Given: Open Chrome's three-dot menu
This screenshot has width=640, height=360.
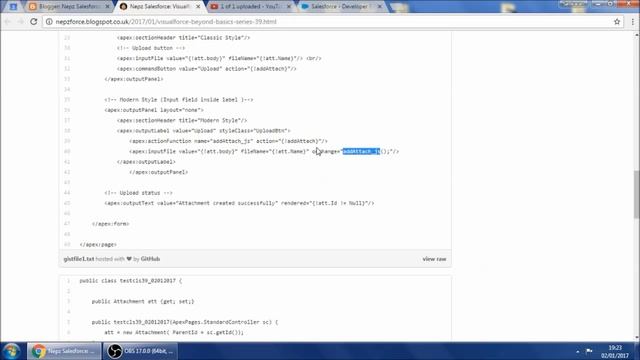Looking at the screenshot, I should pos(632,22).
